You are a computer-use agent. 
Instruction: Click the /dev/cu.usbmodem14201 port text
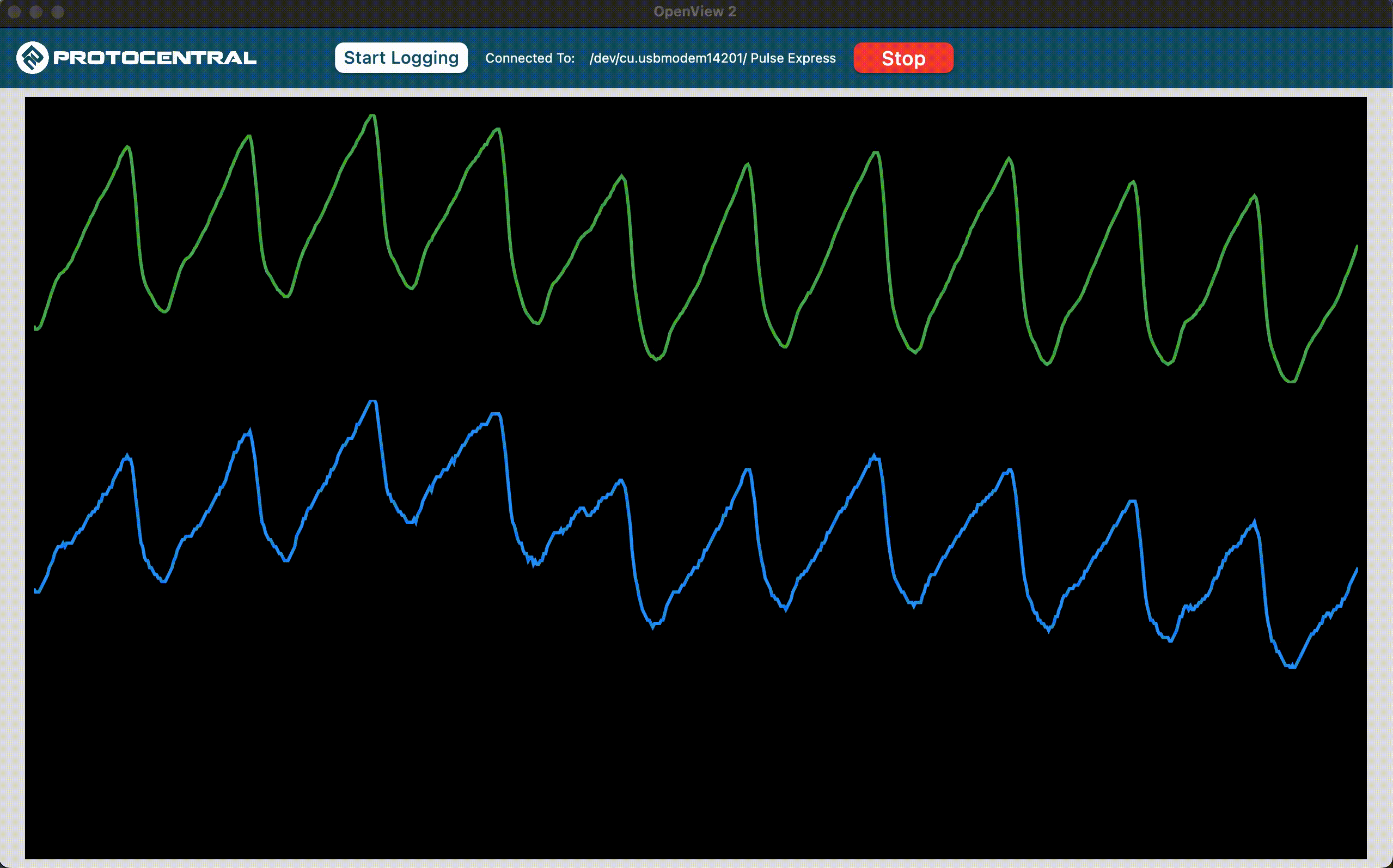tap(667, 58)
